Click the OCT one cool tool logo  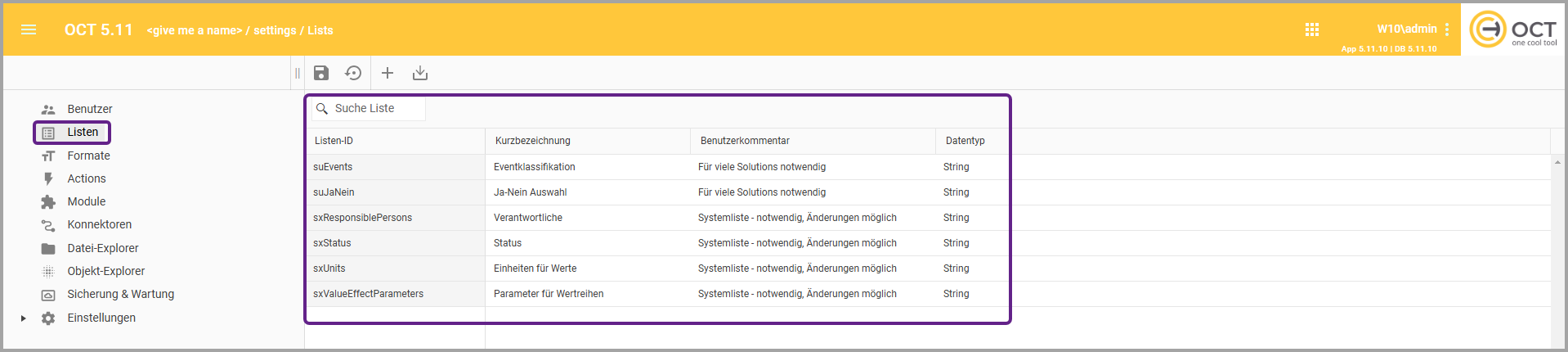1513,30
